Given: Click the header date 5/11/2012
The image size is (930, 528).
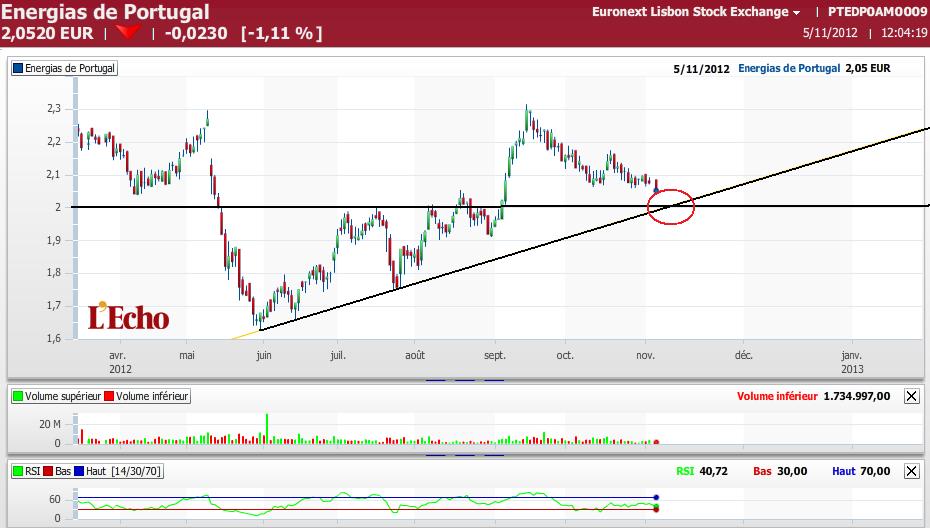Looking at the screenshot, I should click(830, 33).
